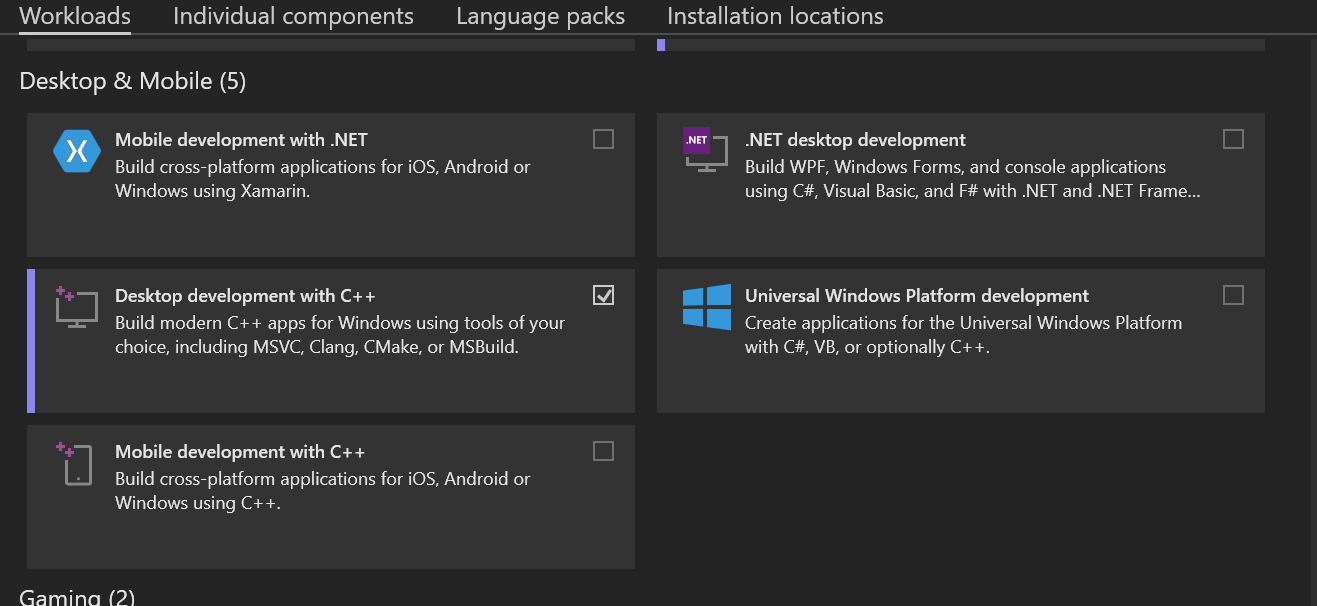Viewport: 1317px width, 606px height.
Task: Click the Gaming (2) section heading
Action: click(77, 597)
